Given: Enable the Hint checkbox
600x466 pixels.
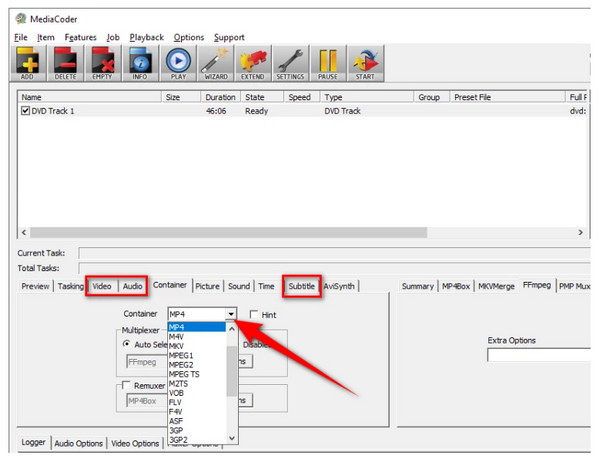Looking at the screenshot, I should 254,314.
